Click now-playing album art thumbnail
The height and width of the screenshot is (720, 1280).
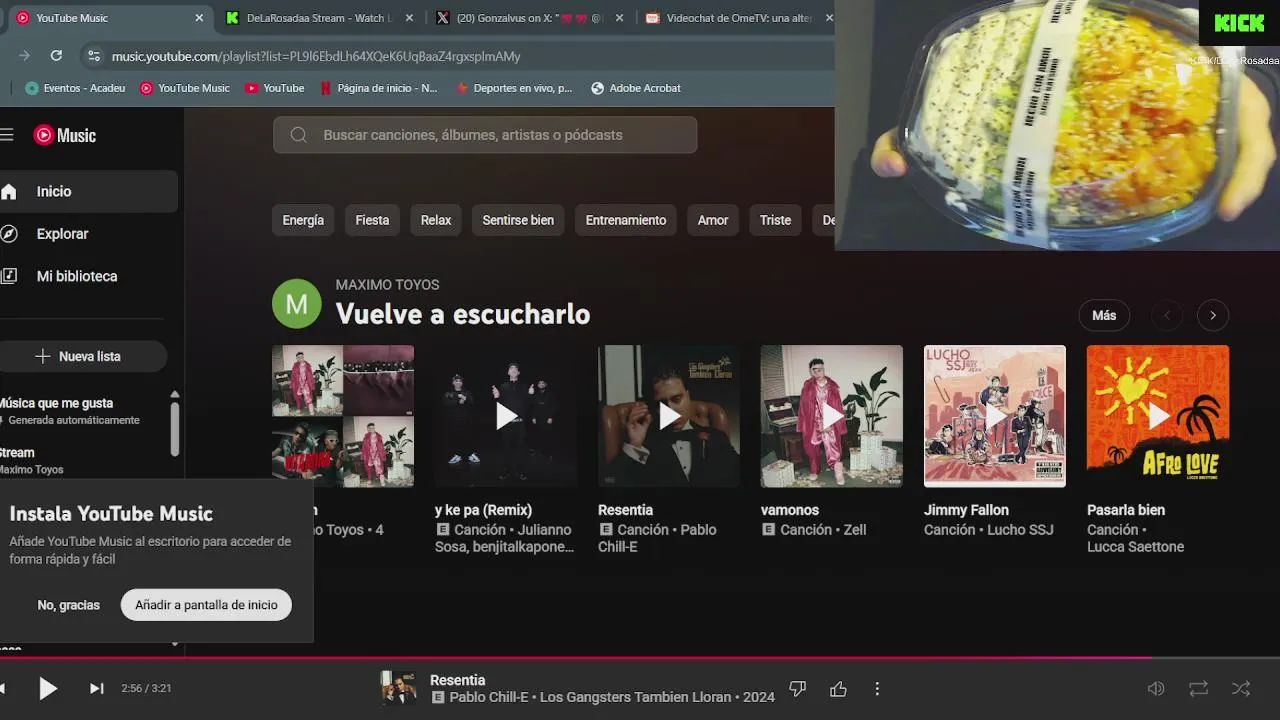pyautogui.click(x=398, y=688)
